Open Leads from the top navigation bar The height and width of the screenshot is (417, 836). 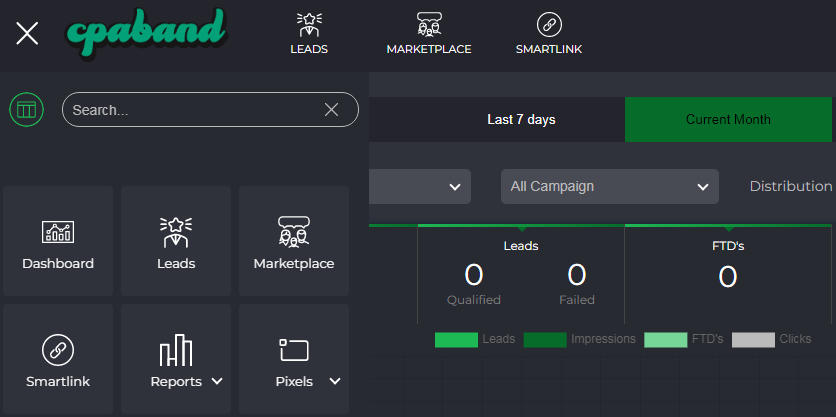coord(309,34)
